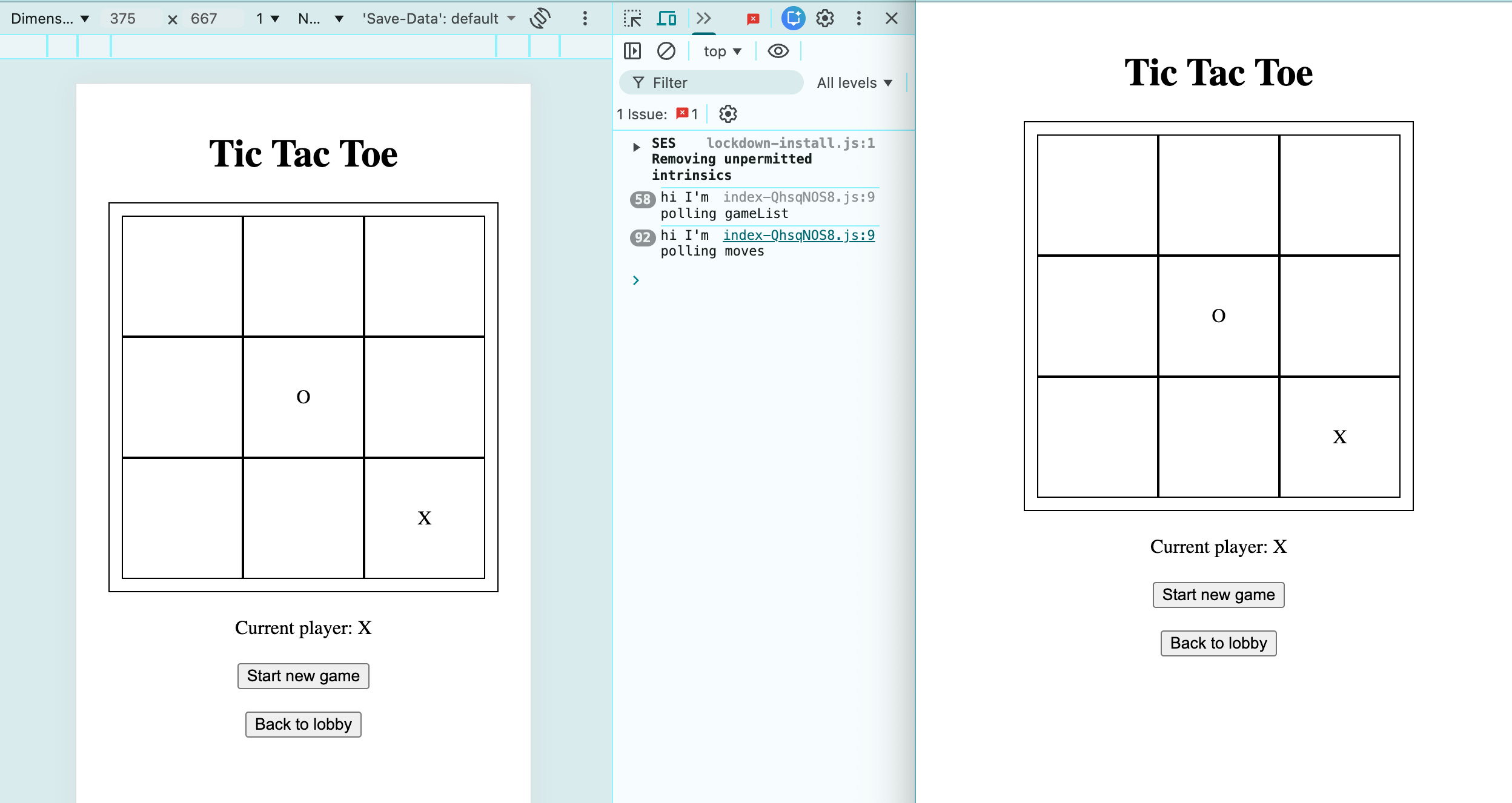
Task: Click the red error count badge
Action: (x=753, y=19)
